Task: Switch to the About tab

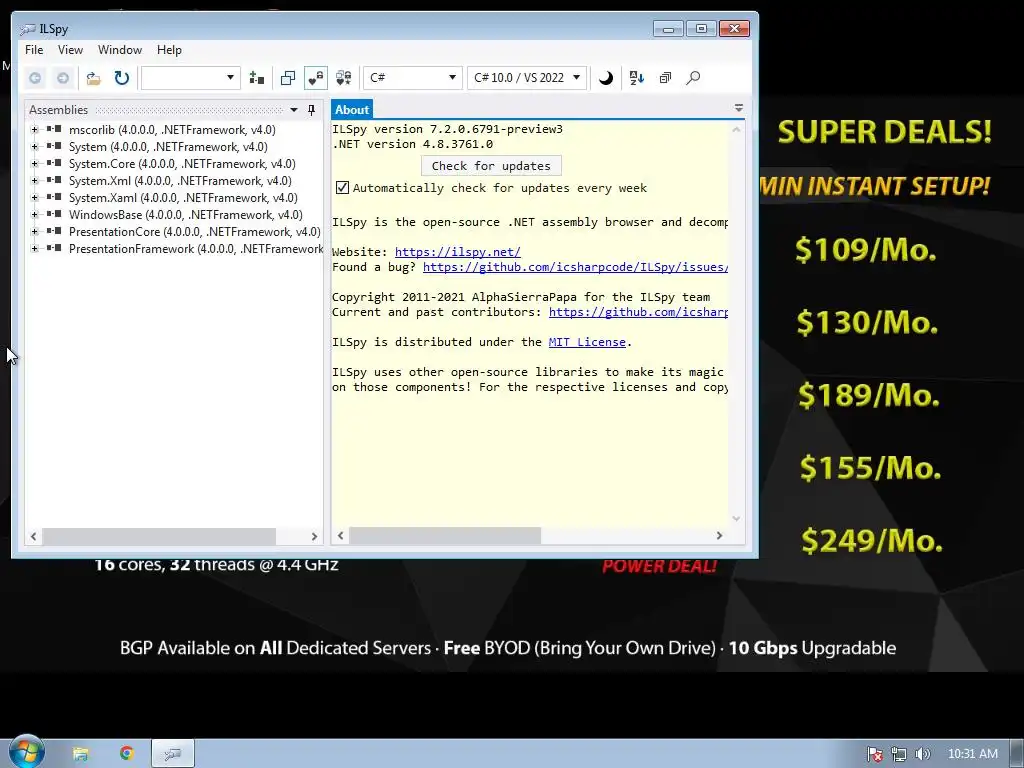Action: [x=352, y=110]
